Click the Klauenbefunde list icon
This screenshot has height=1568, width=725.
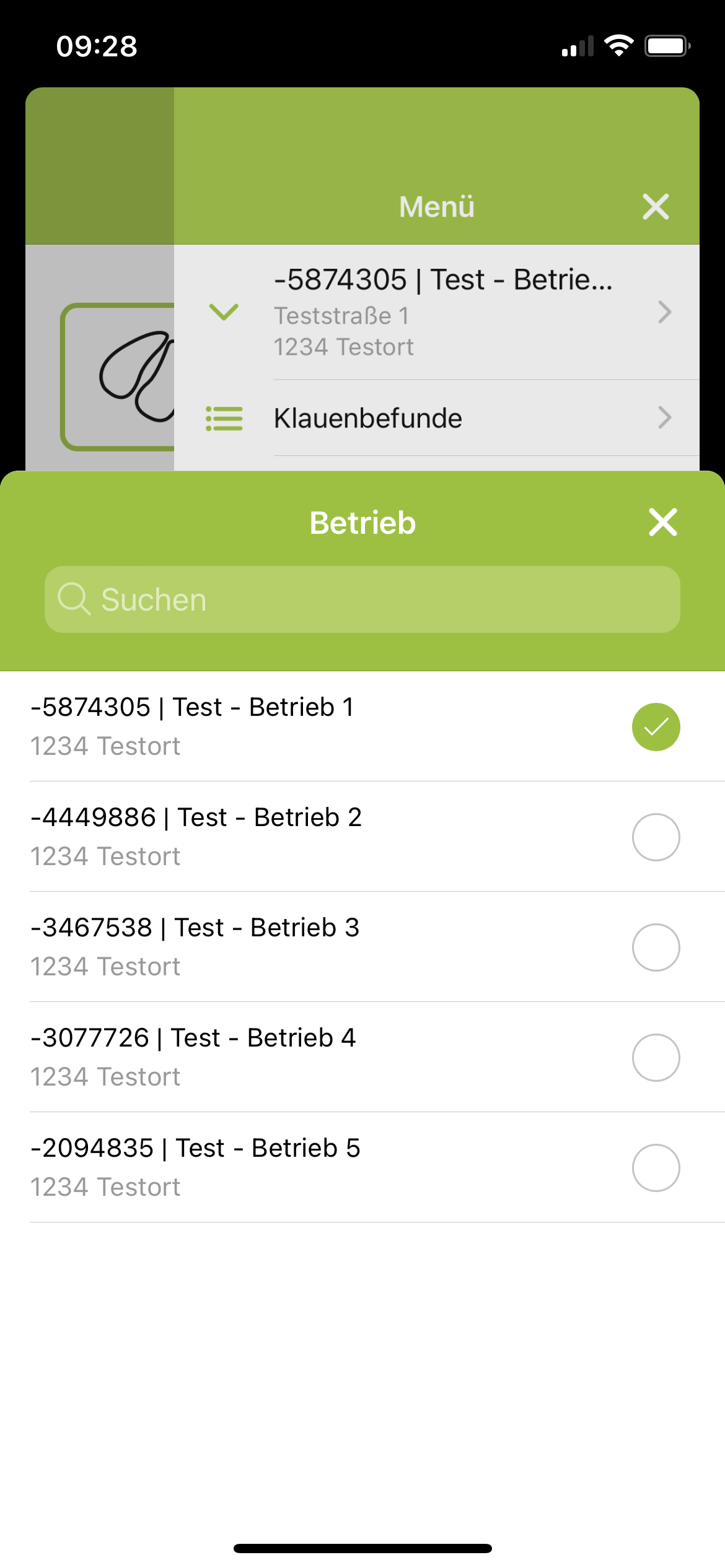[x=224, y=418]
